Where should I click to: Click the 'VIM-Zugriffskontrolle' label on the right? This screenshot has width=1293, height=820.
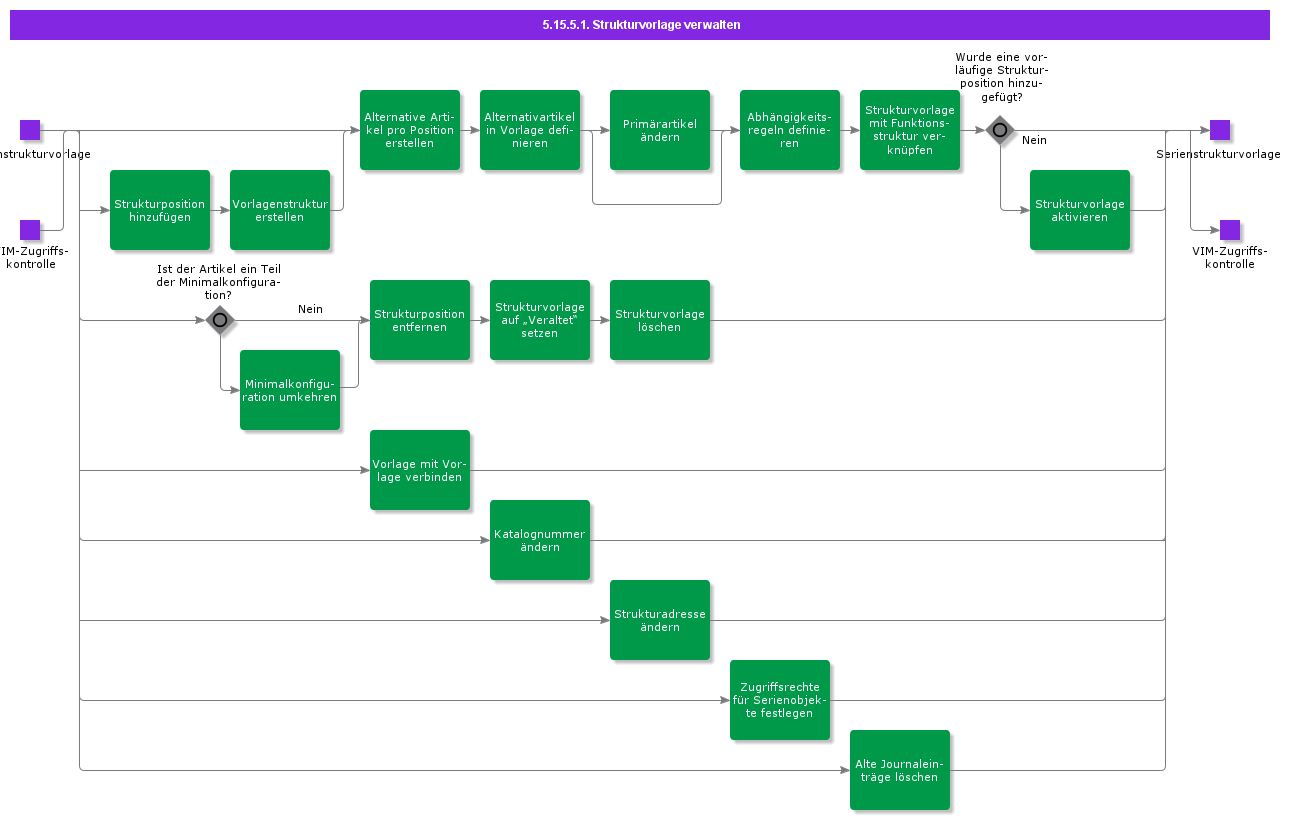click(1230, 258)
